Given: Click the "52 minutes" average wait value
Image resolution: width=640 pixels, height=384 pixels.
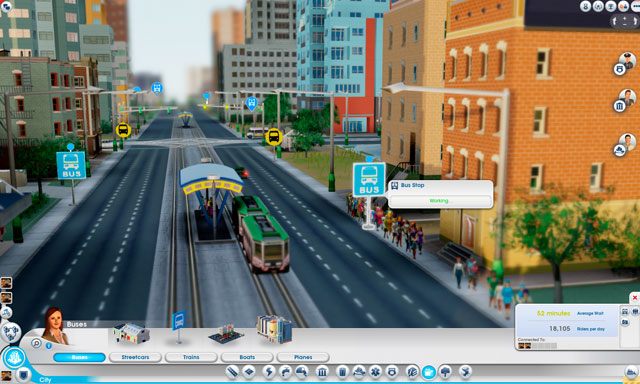Looking at the screenshot, I should (553, 313).
